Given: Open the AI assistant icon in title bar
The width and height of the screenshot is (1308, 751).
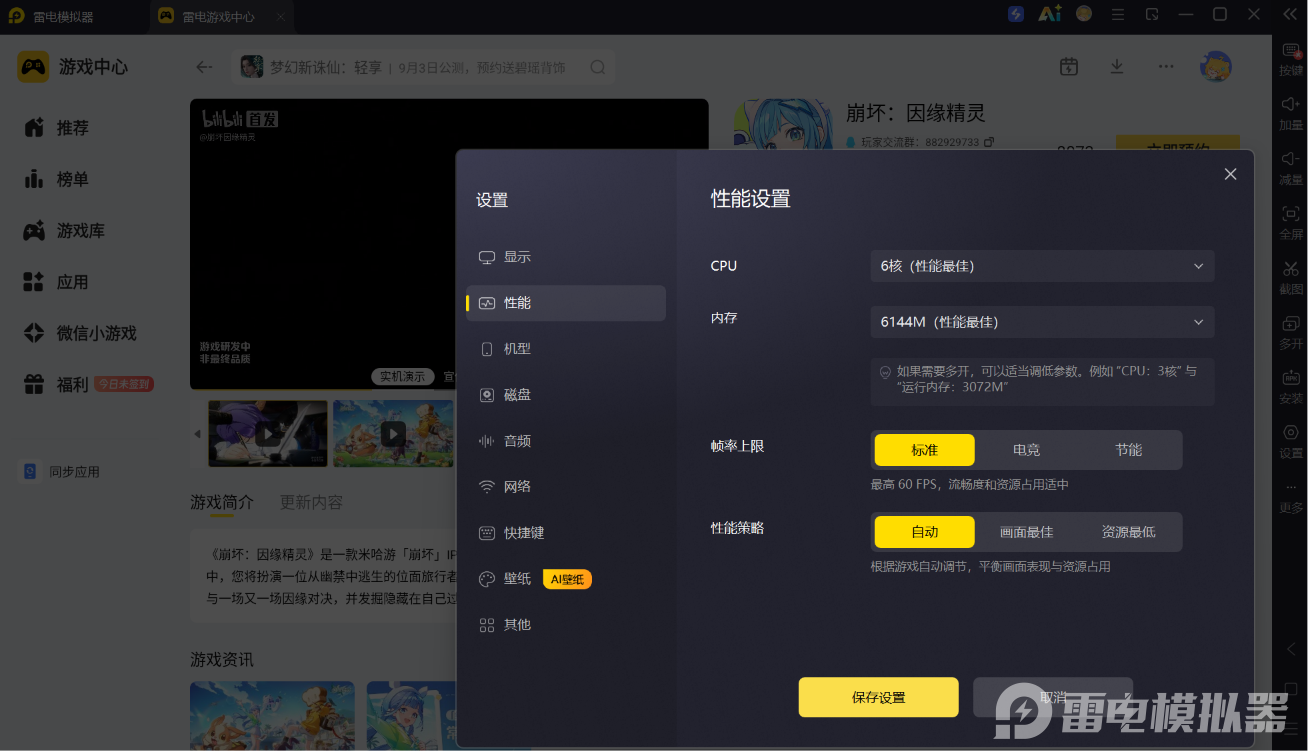Looking at the screenshot, I should click(x=1049, y=14).
